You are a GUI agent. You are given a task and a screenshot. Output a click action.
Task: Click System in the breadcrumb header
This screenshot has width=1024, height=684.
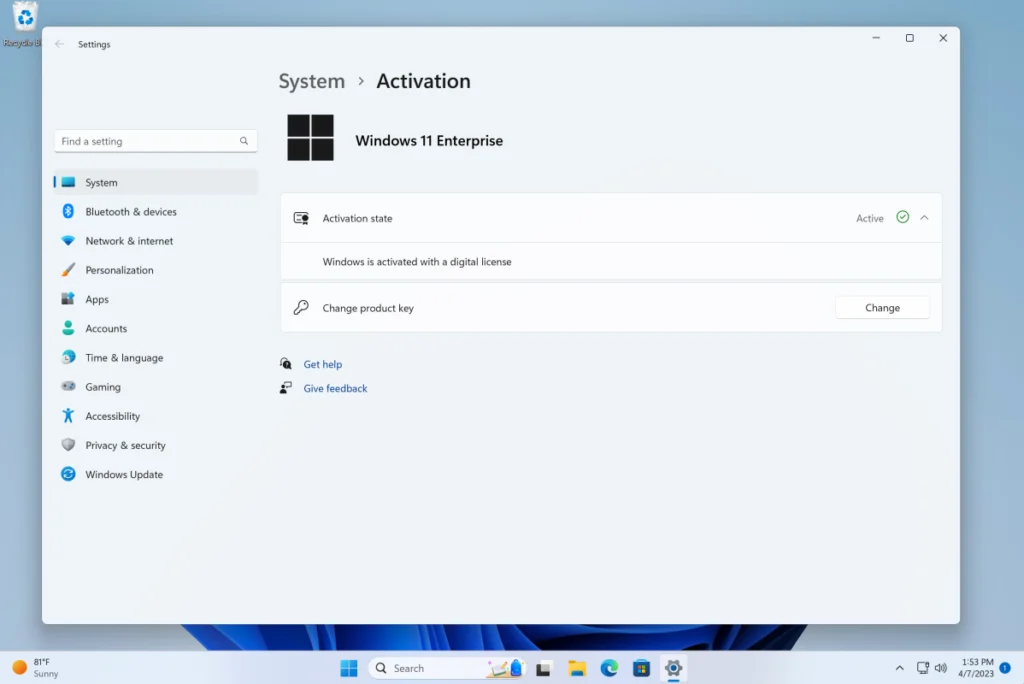pos(311,82)
